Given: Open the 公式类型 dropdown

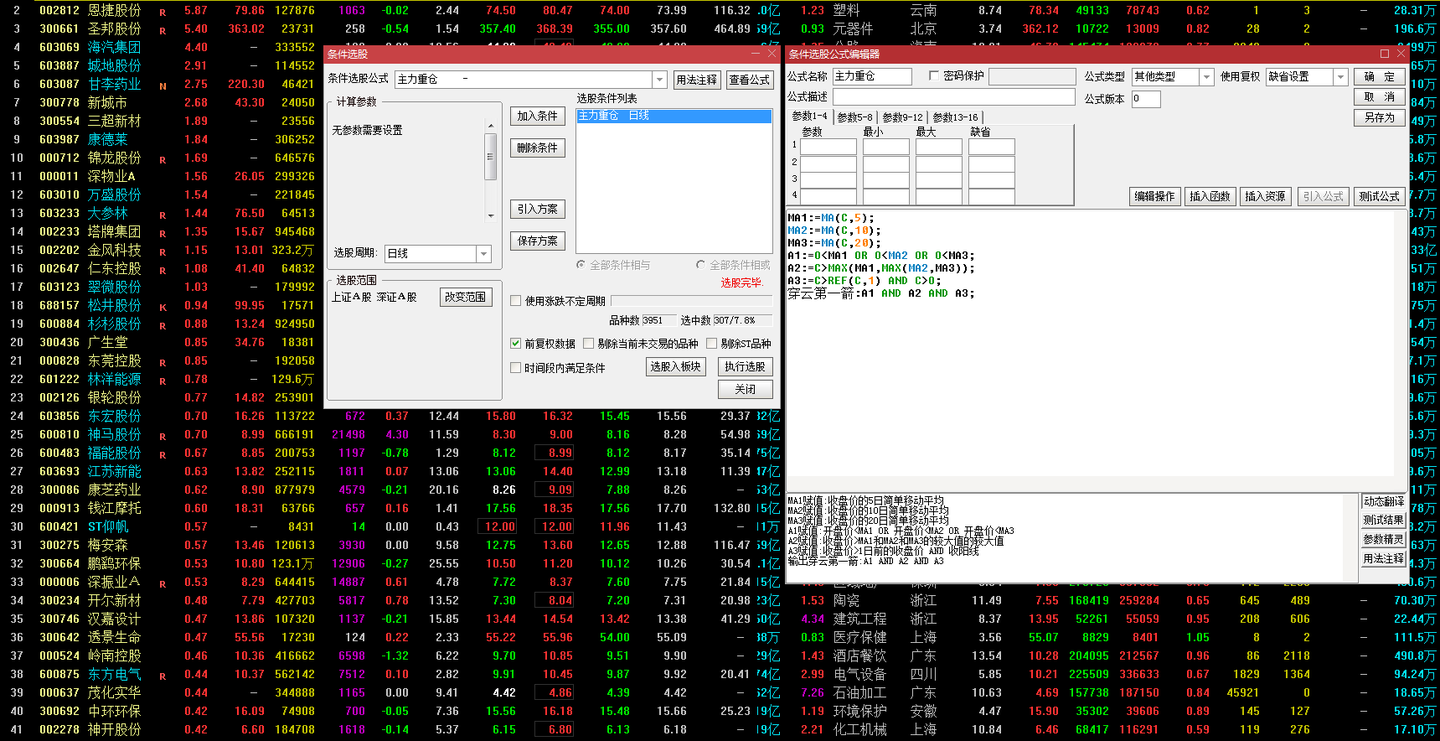Looking at the screenshot, I should [x=1206, y=77].
